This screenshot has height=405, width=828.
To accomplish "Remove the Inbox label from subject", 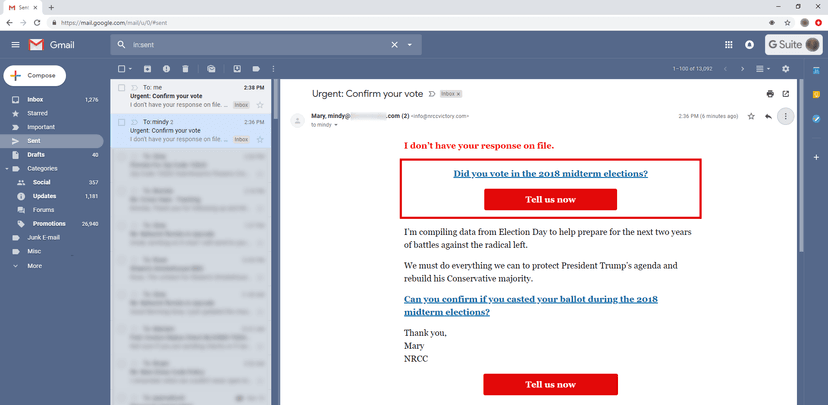I will 459,94.
